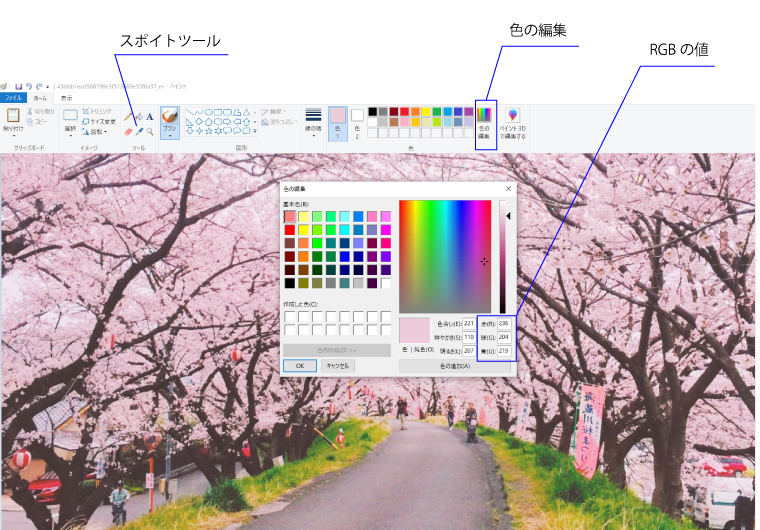The width and height of the screenshot is (760, 530).
Task: Click the キャンセル cancel button
Action: click(338, 366)
